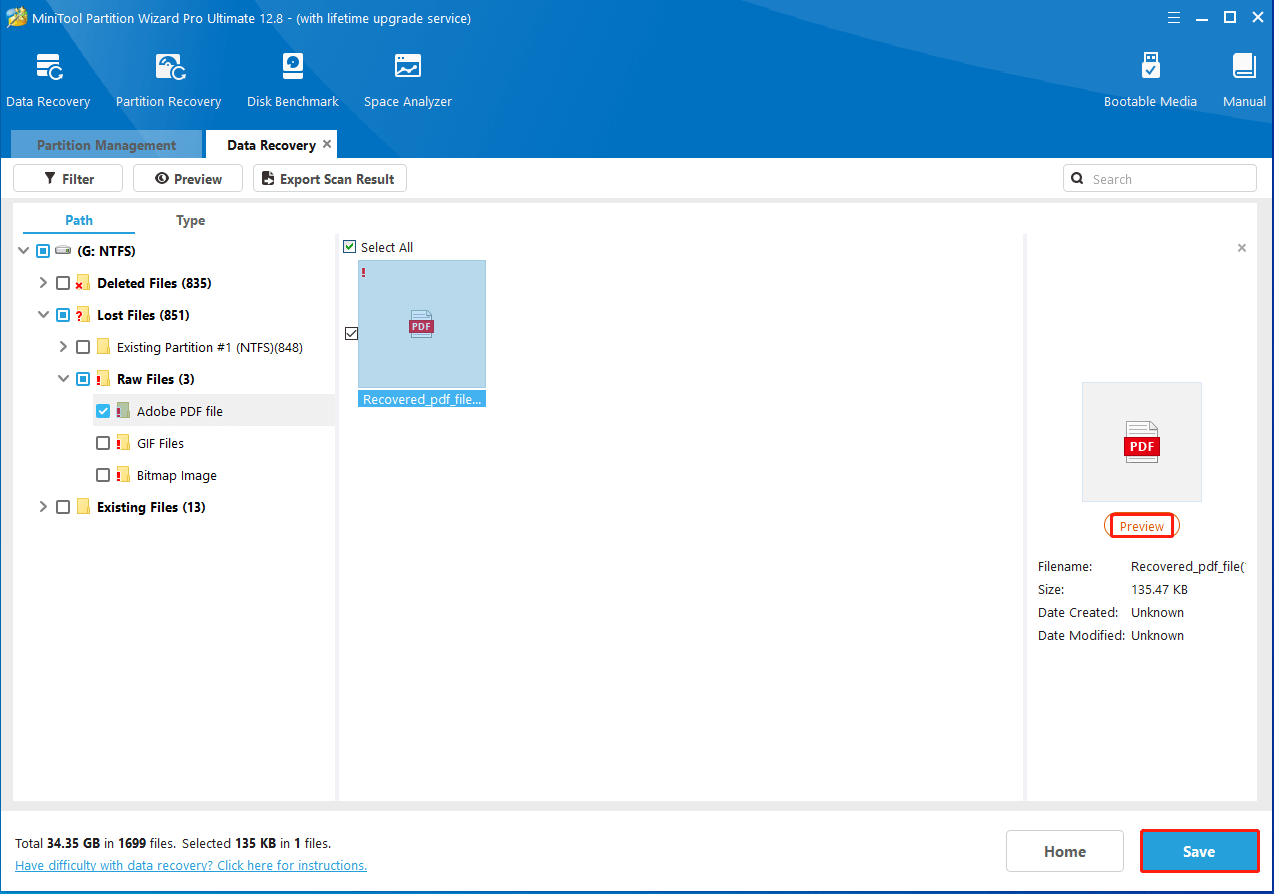Select the Adobe PDF file tree row

tap(214, 411)
